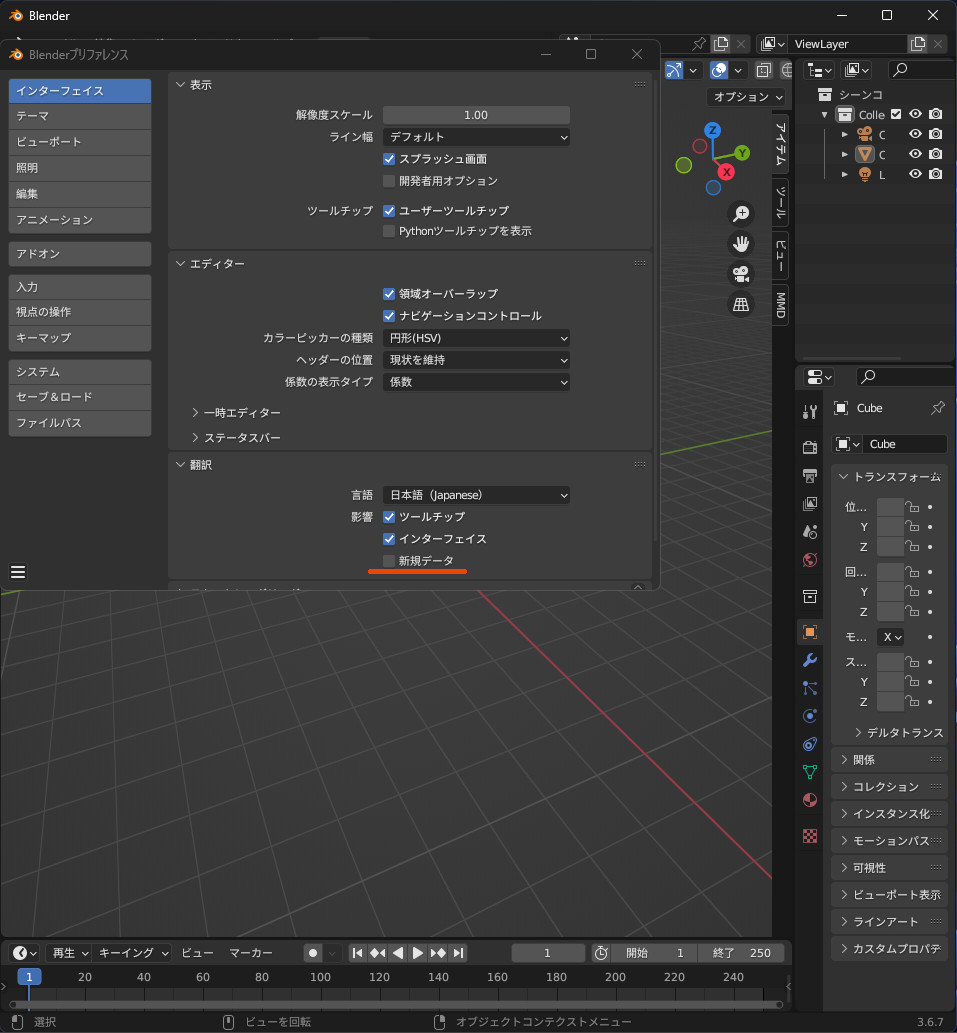The height and width of the screenshot is (1033, 957).
Task: Open the Material properties tab icon
Action: [x=810, y=800]
